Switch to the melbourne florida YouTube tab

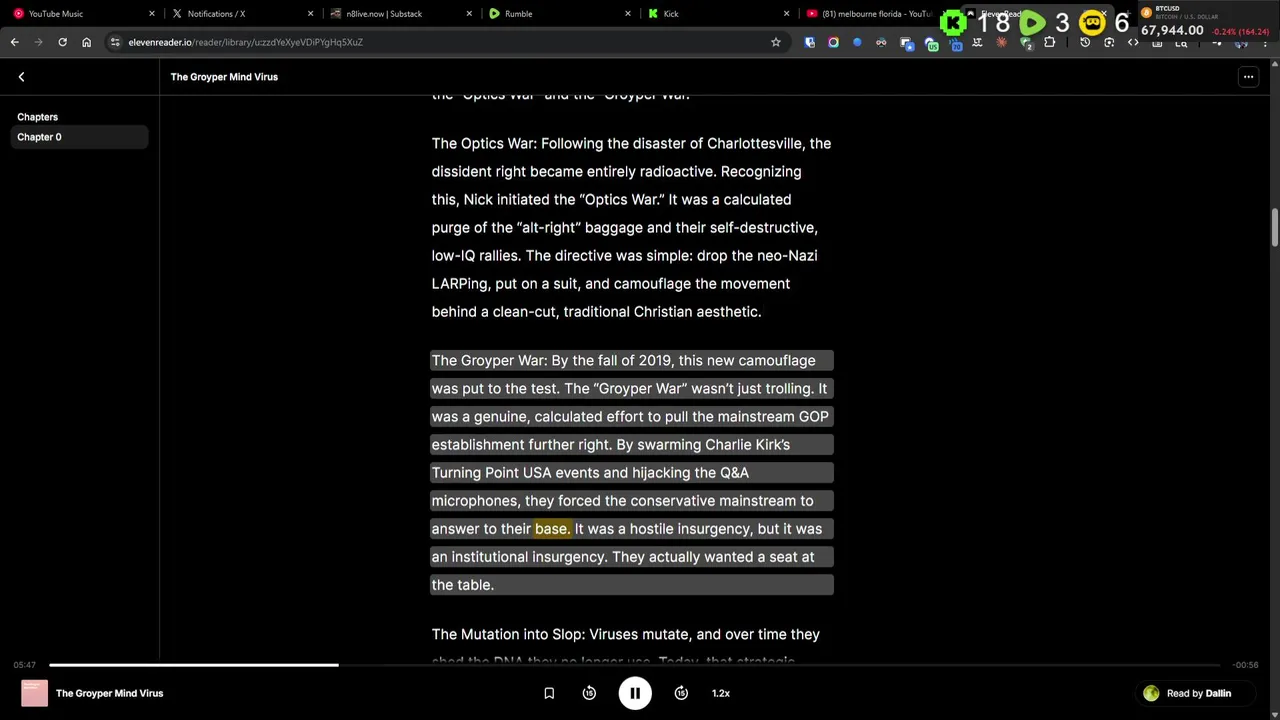(868, 14)
